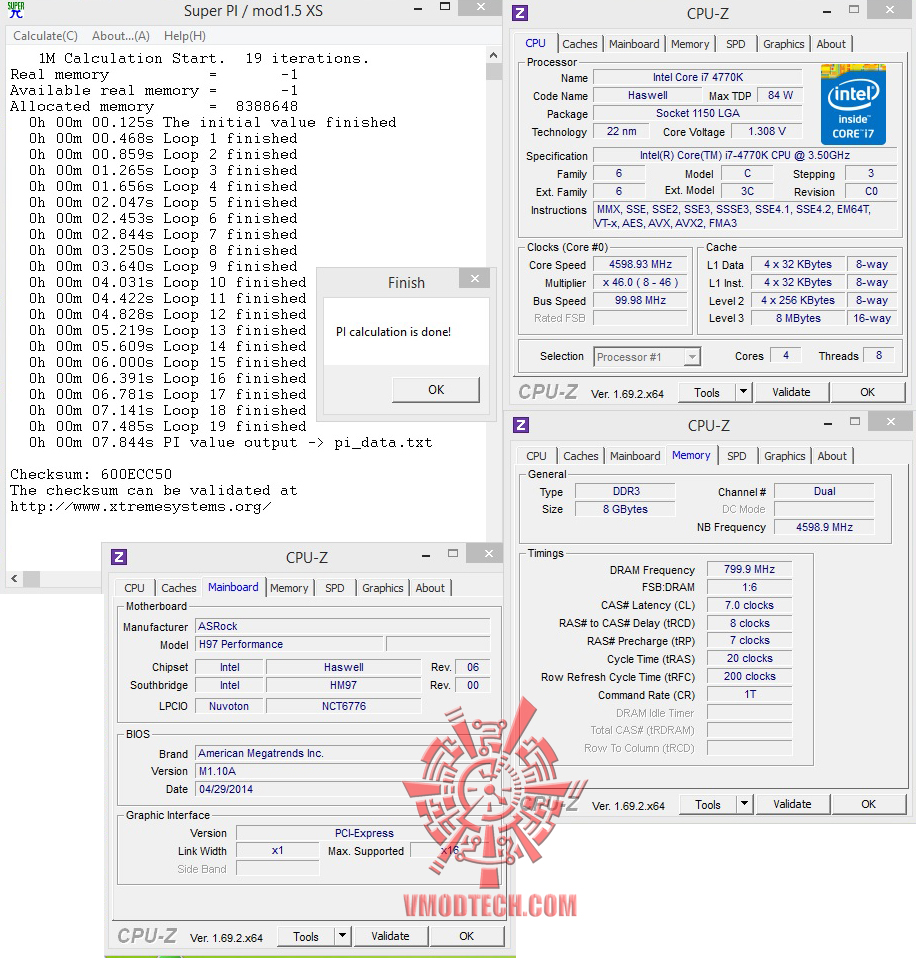This screenshot has width=916, height=958.
Task: Switch to Graphics tab in top CPU-Z window
Action: point(783,44)
